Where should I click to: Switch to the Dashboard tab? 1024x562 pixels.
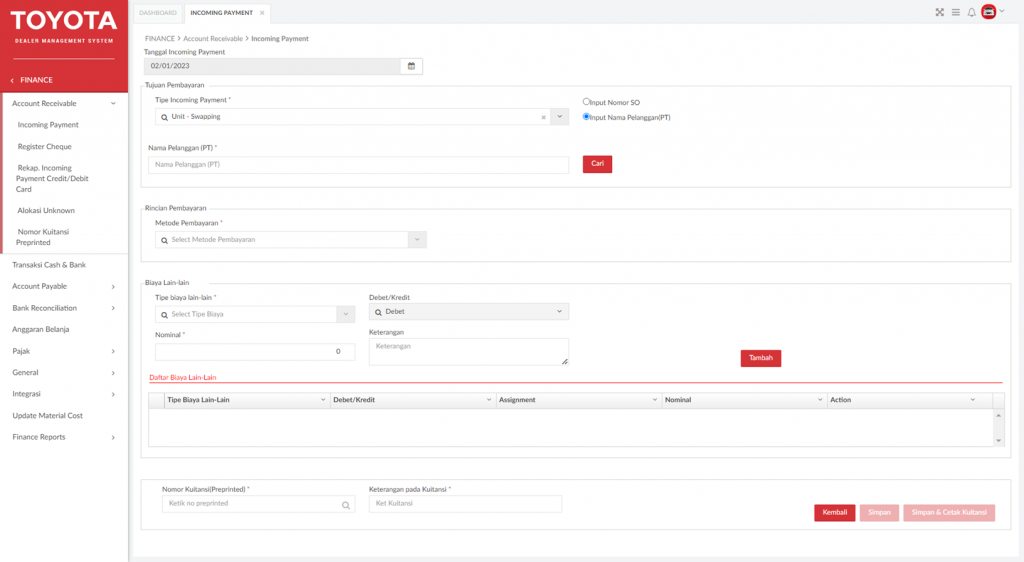[157, 13]
